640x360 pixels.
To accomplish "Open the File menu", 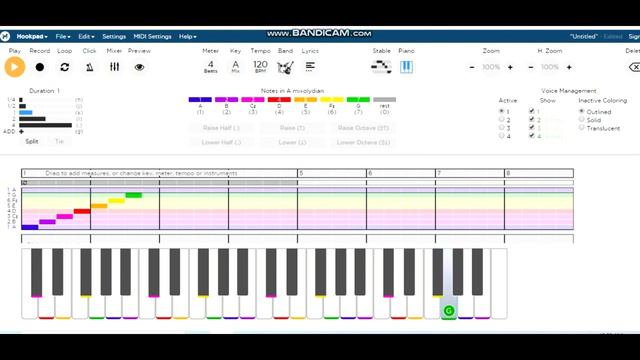I will (x=63, y=36).
